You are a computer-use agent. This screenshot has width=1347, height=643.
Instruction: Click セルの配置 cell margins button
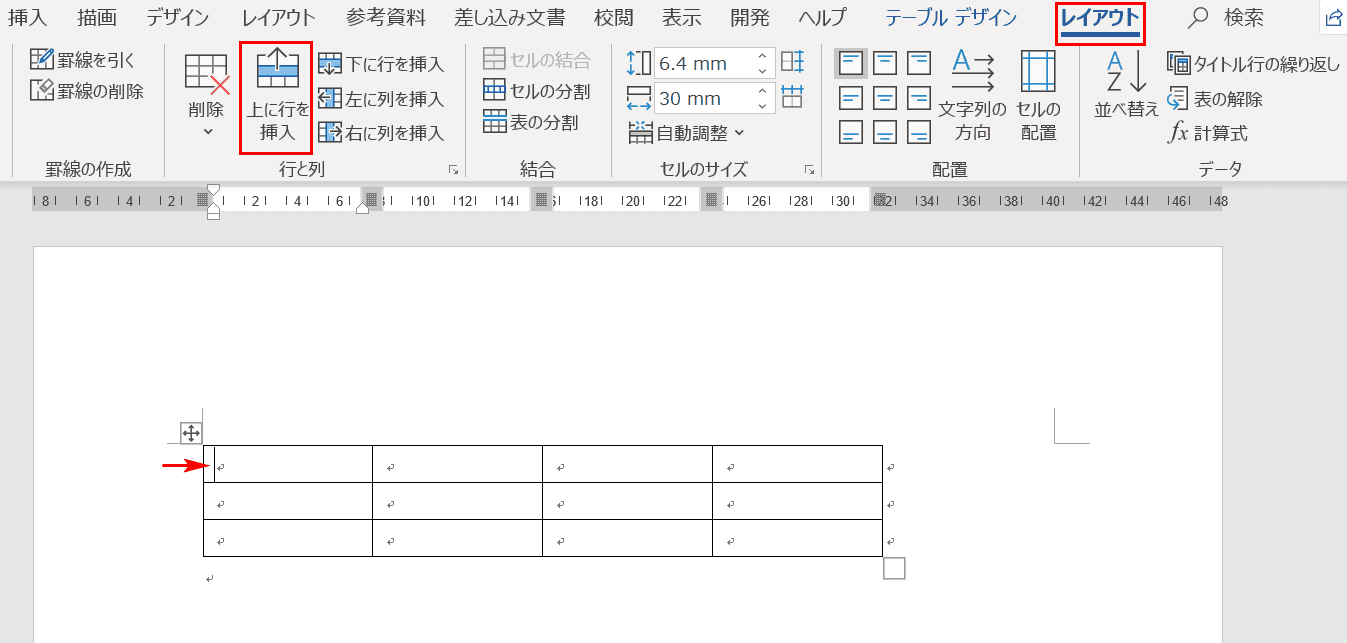click(1038, 96)
